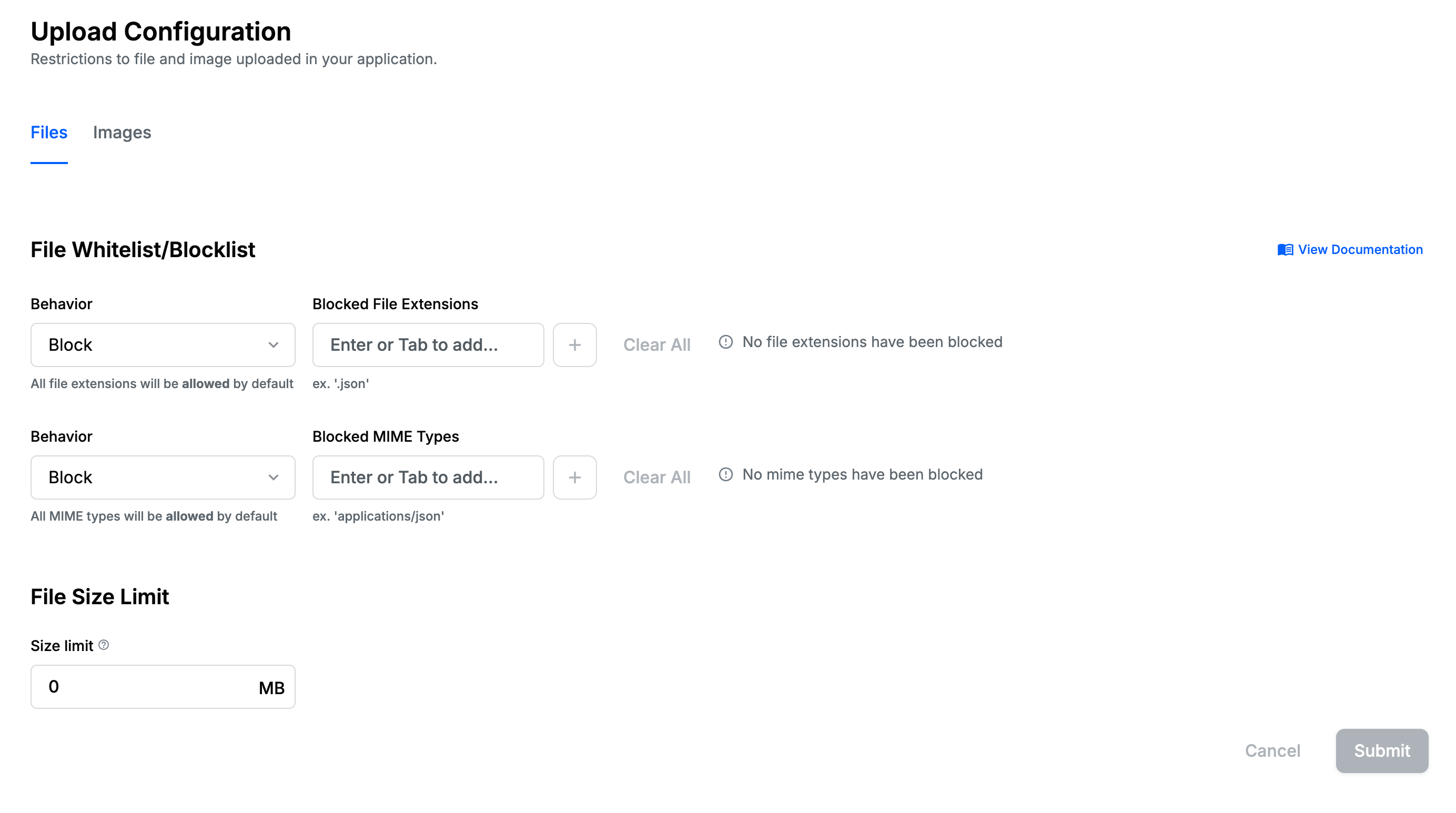Viewport: 1456px width, 813px height.
Task: Expand the chevron of the file extensions Behavior
Action: pos(274,344)
